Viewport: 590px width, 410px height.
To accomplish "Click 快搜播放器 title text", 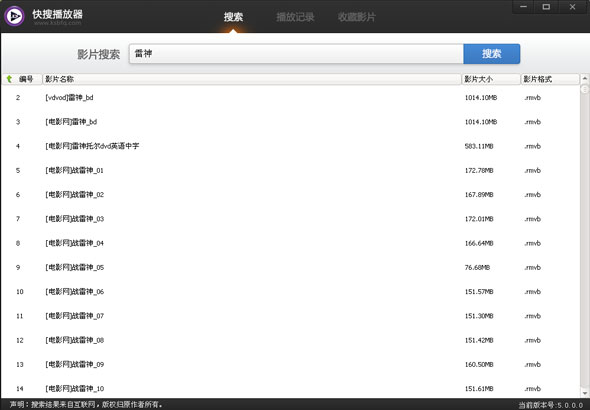I will click(x=57, y=14).
